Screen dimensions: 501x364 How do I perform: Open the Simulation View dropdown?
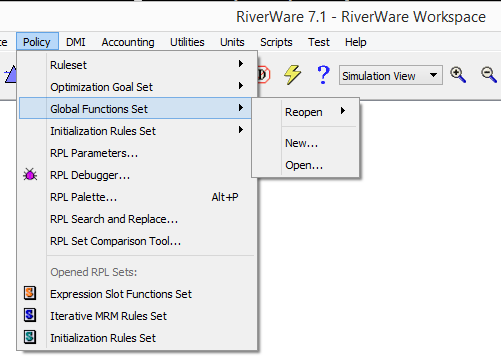tap(391, 75)
